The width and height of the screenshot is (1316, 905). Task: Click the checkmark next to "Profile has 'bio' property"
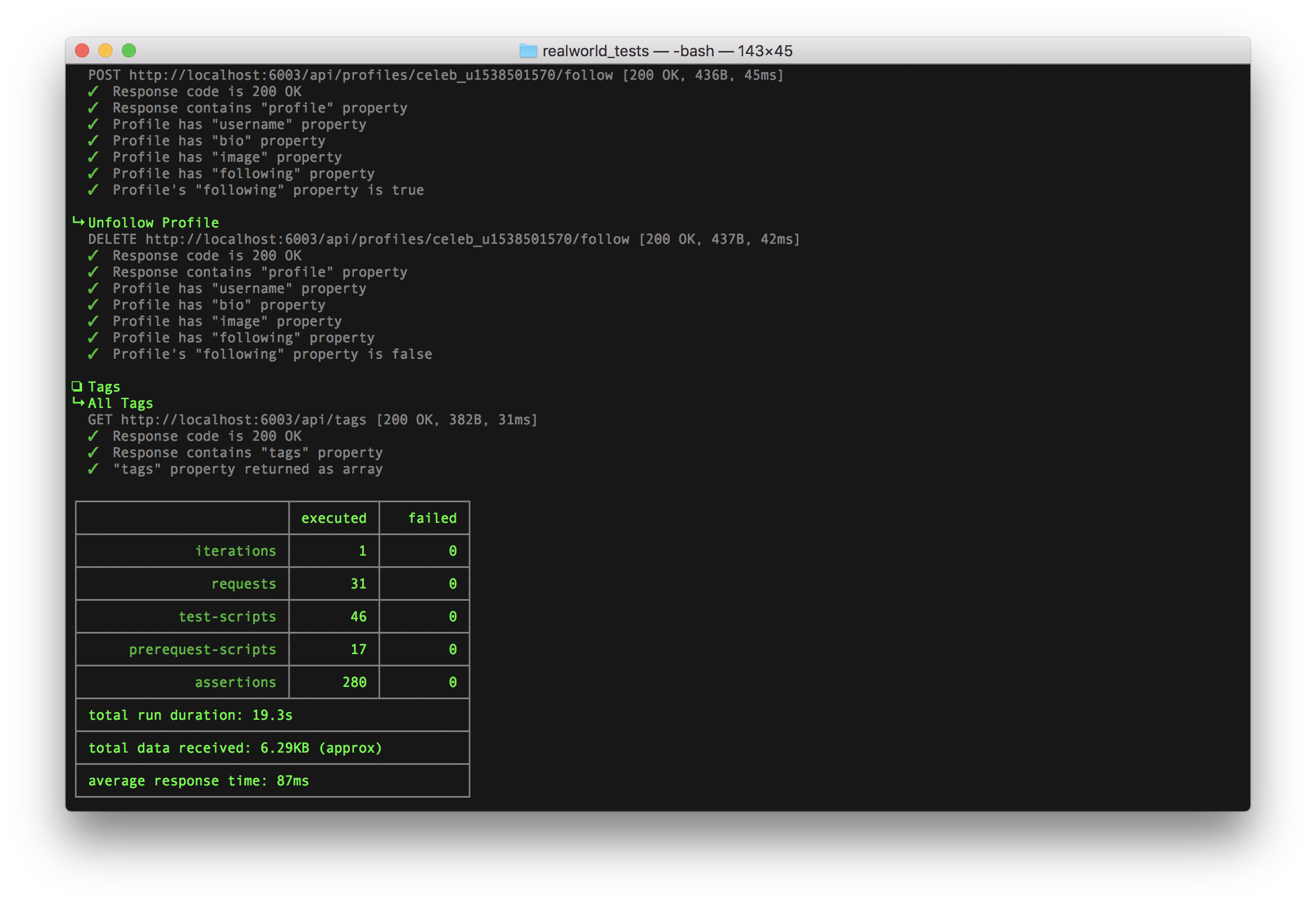(94, 140)
